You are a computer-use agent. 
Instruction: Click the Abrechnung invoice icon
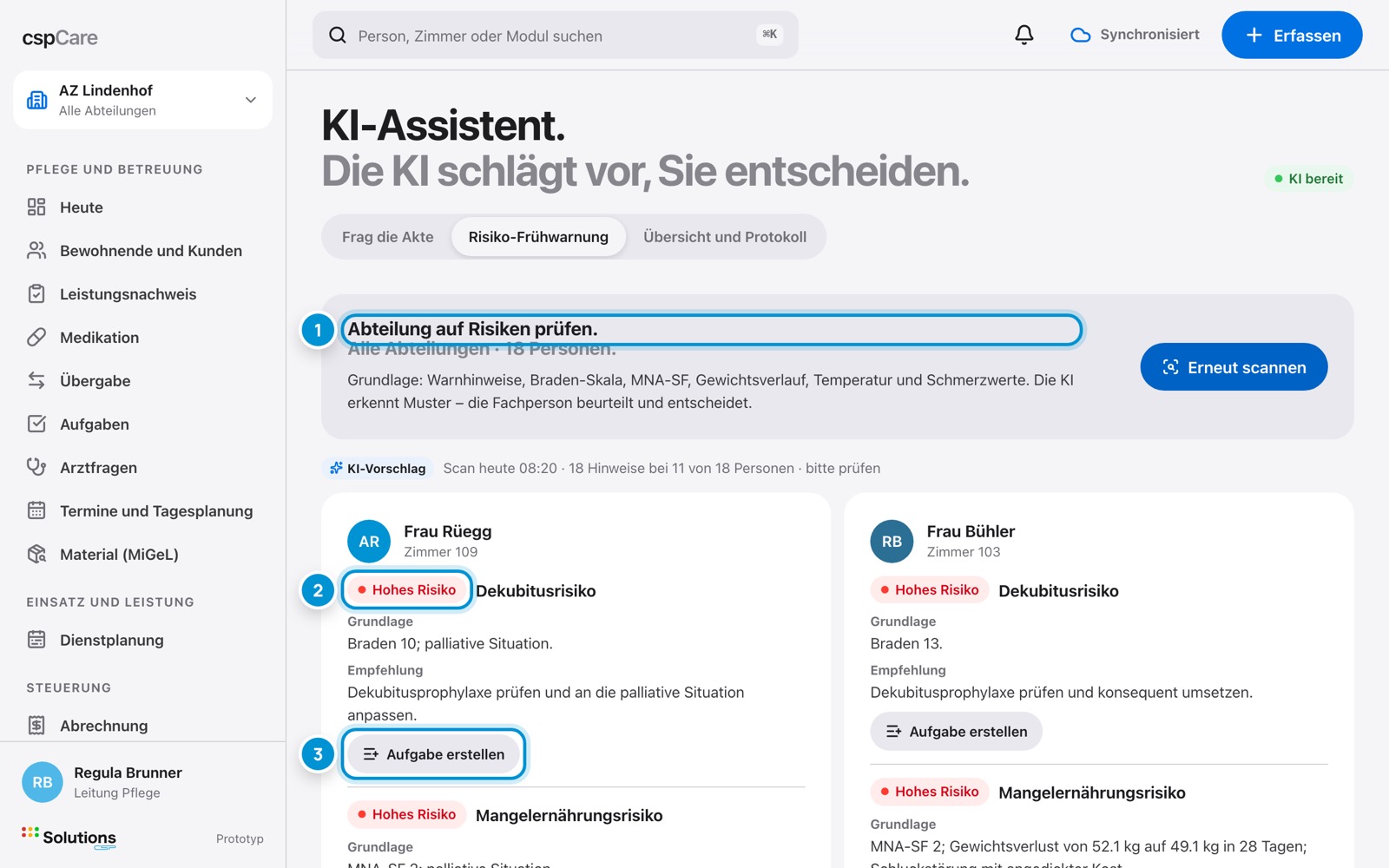click(x=36, y=725)
